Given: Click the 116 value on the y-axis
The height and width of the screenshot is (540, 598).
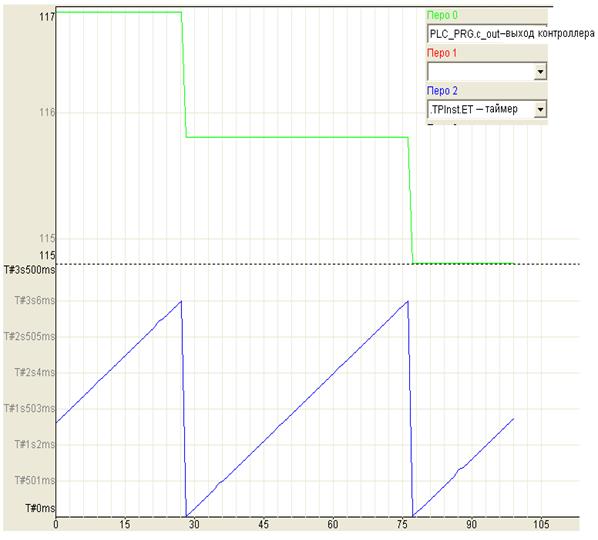Looking at the screenshot, I should (x=47, y=112).
